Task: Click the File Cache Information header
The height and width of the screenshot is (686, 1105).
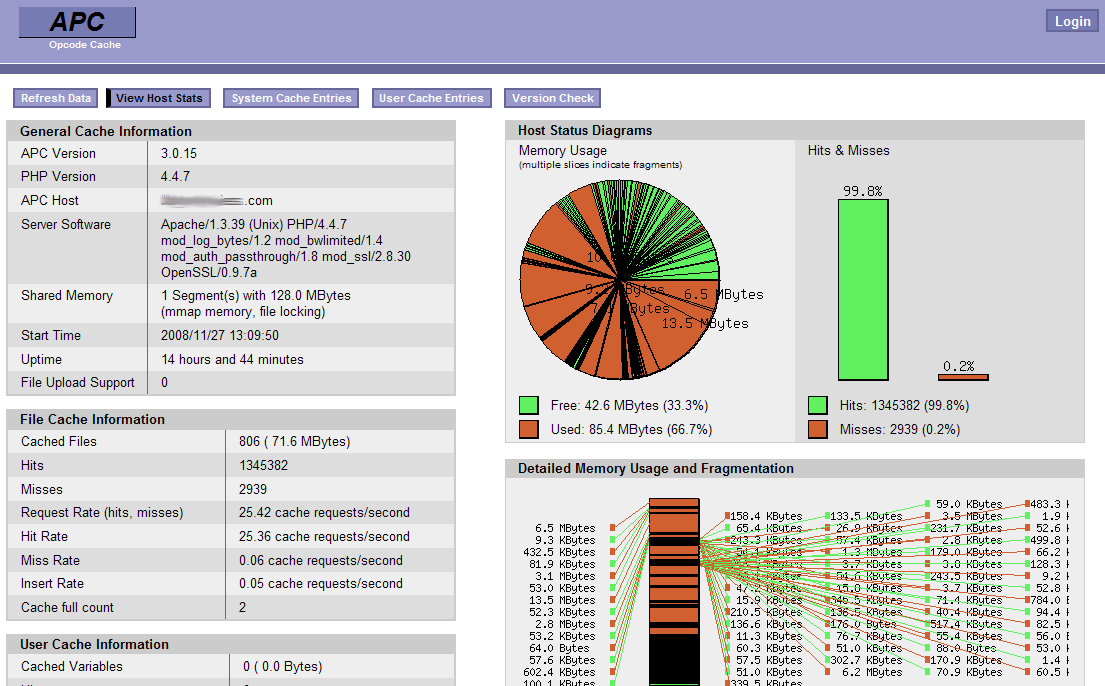Action: [92, 419]
